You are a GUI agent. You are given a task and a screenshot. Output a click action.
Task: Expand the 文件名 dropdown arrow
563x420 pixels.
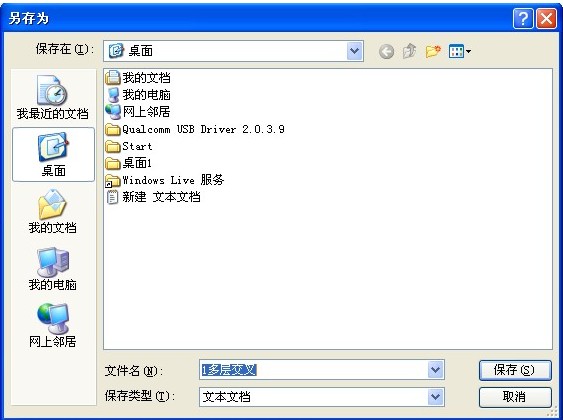(x=436, y=369)
